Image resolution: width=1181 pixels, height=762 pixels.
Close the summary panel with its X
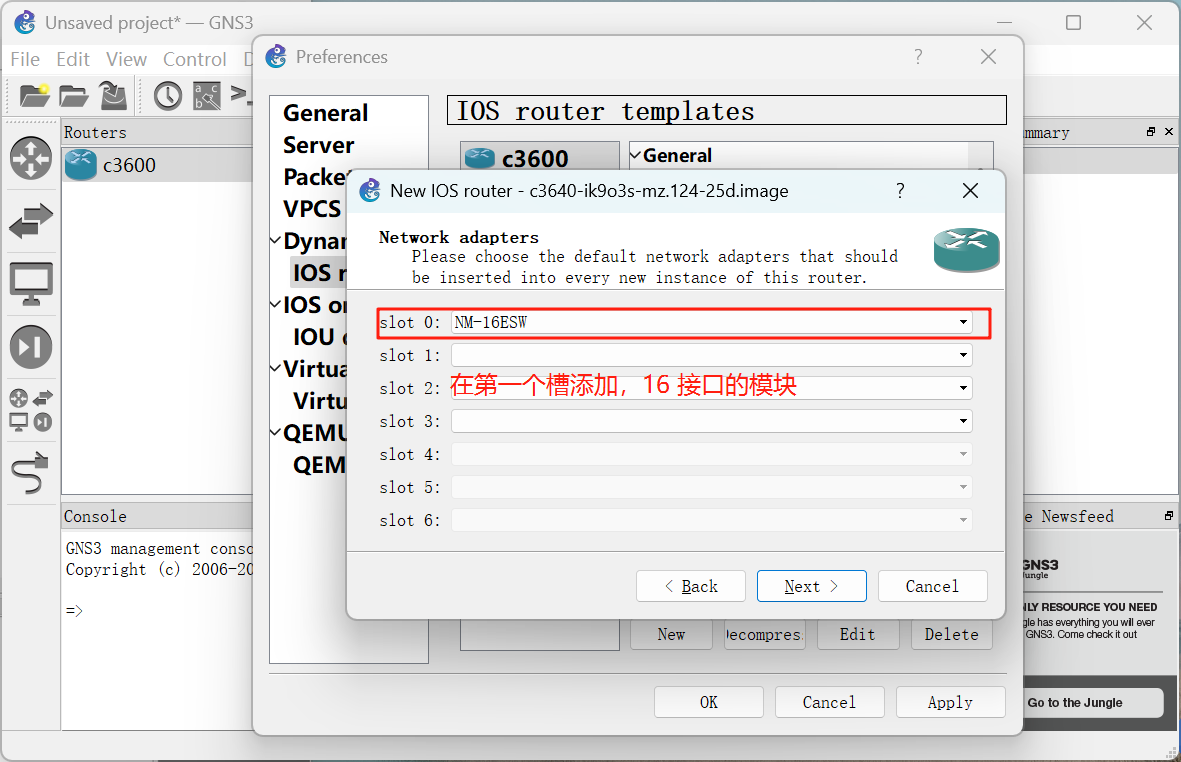pos(1169,132)
